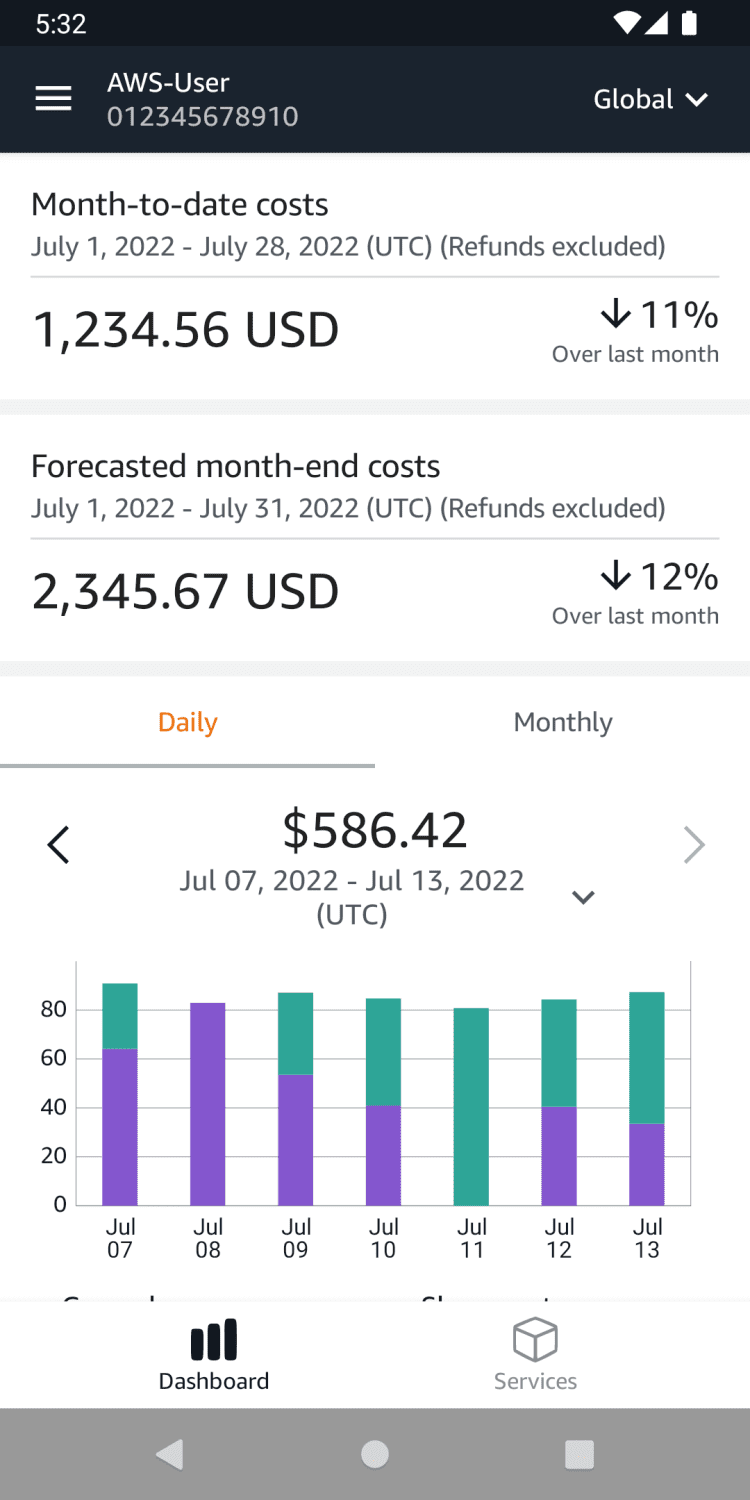Screen dimensions: 750x1500
Task: Open the Month-to-date costs card
Action: 375,276
